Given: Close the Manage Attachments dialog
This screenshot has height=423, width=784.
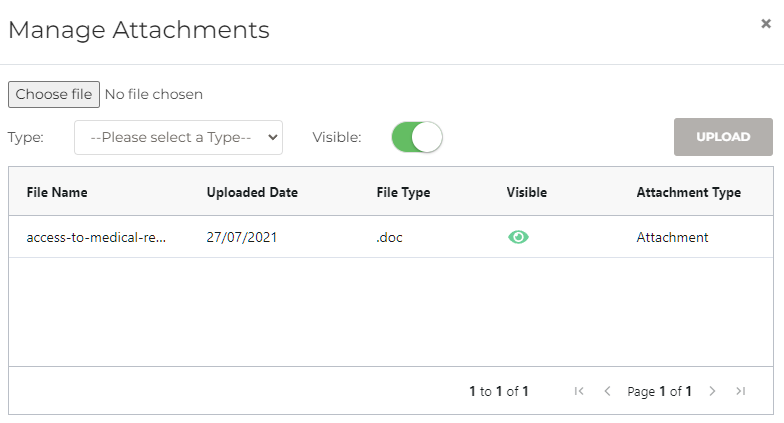Looking at the screenshot, I should (766, 24).
